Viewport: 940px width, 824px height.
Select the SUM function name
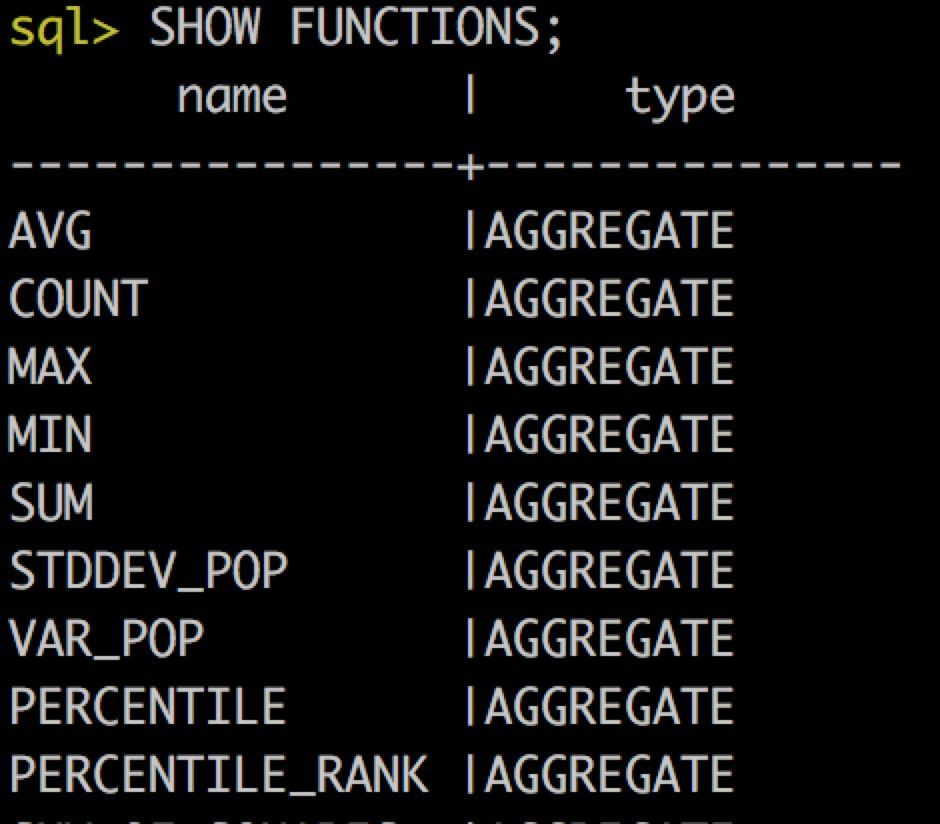(50, 503)
